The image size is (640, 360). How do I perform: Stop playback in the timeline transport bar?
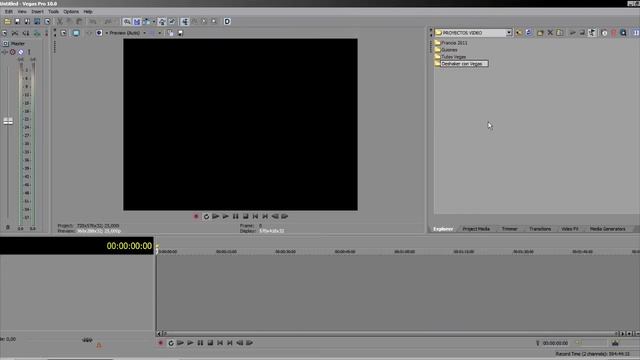pos(210,343)
